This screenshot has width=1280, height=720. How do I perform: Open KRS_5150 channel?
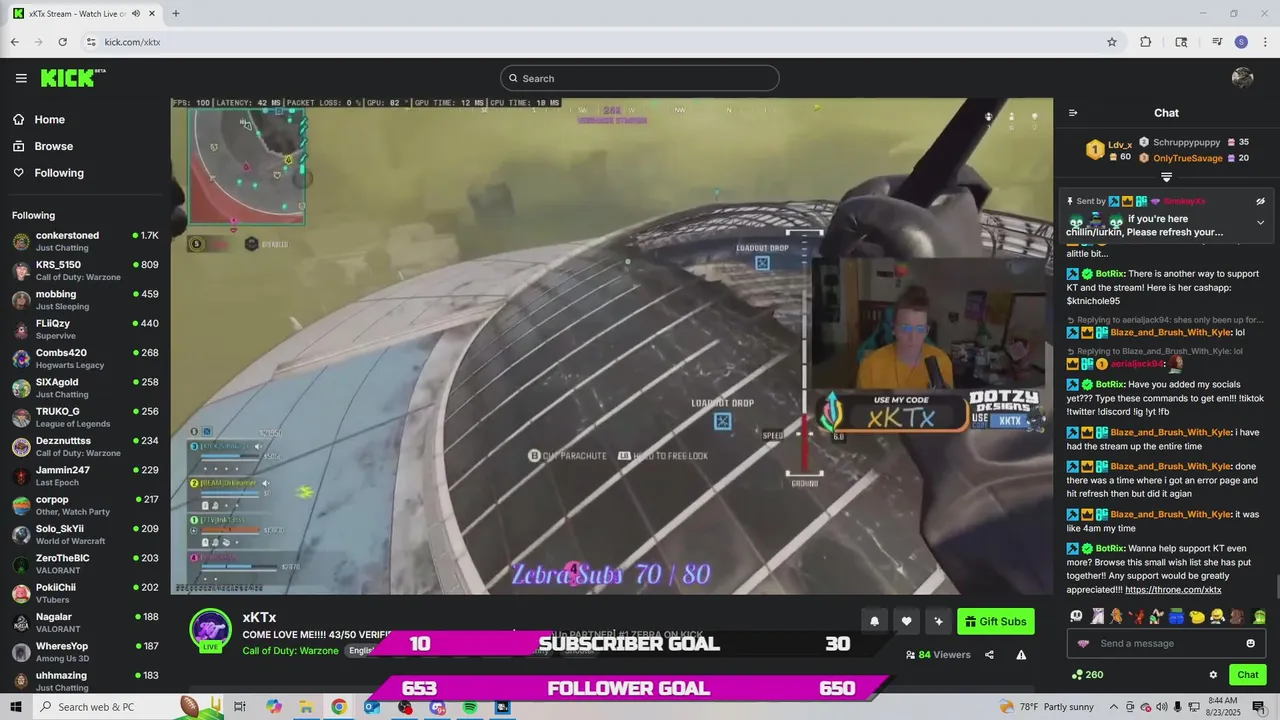click(x=85, y=271)
